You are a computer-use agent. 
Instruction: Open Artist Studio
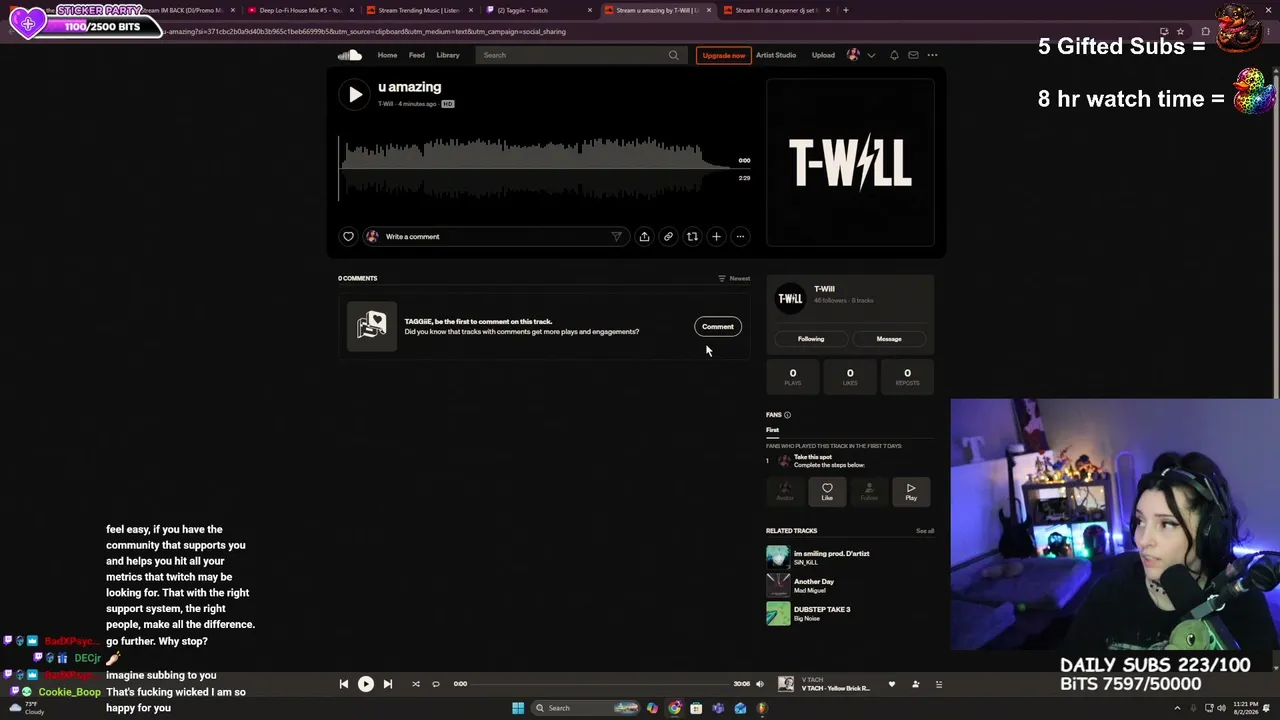tap(776, 55)
